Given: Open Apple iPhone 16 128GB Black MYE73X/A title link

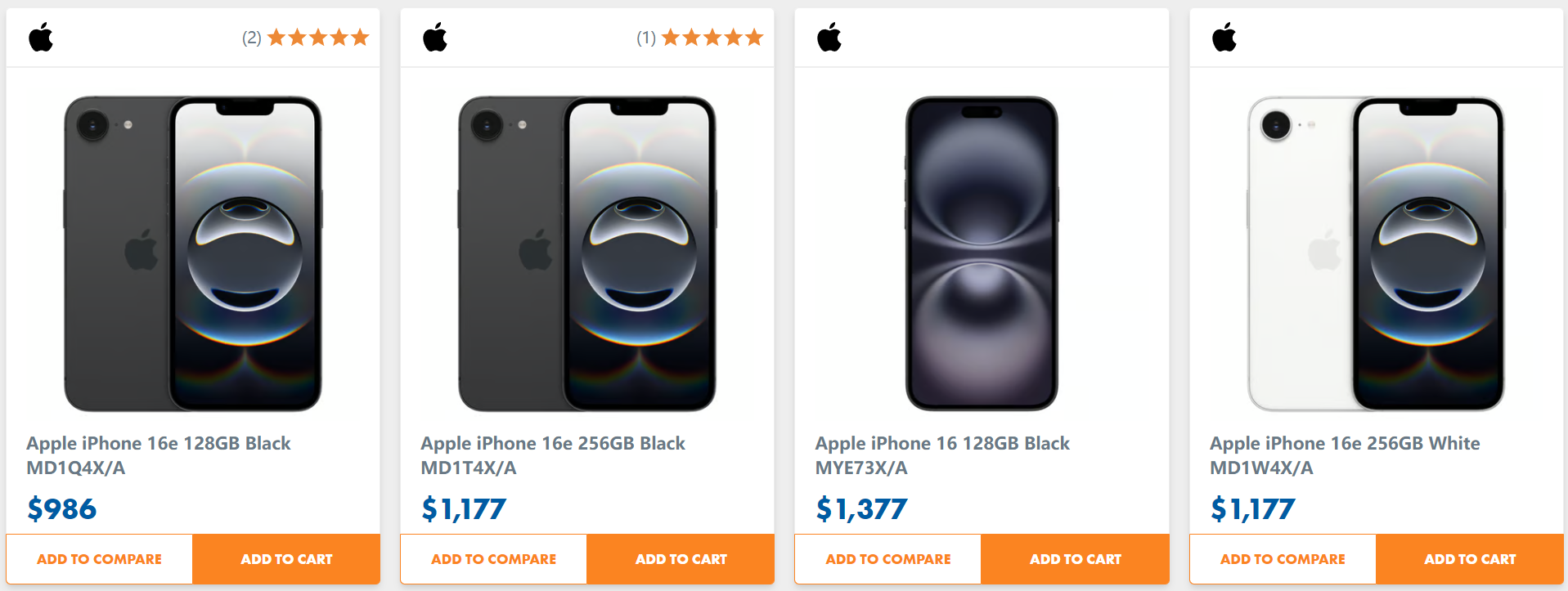Looking at the screenshot, I should click(x=942, y=455).
